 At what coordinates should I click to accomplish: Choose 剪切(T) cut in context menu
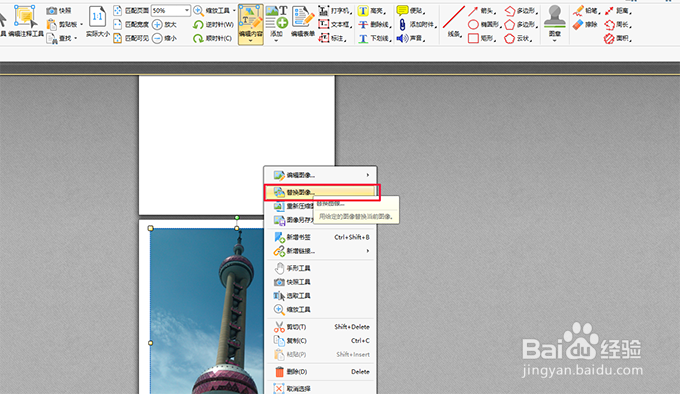[320, 327]
